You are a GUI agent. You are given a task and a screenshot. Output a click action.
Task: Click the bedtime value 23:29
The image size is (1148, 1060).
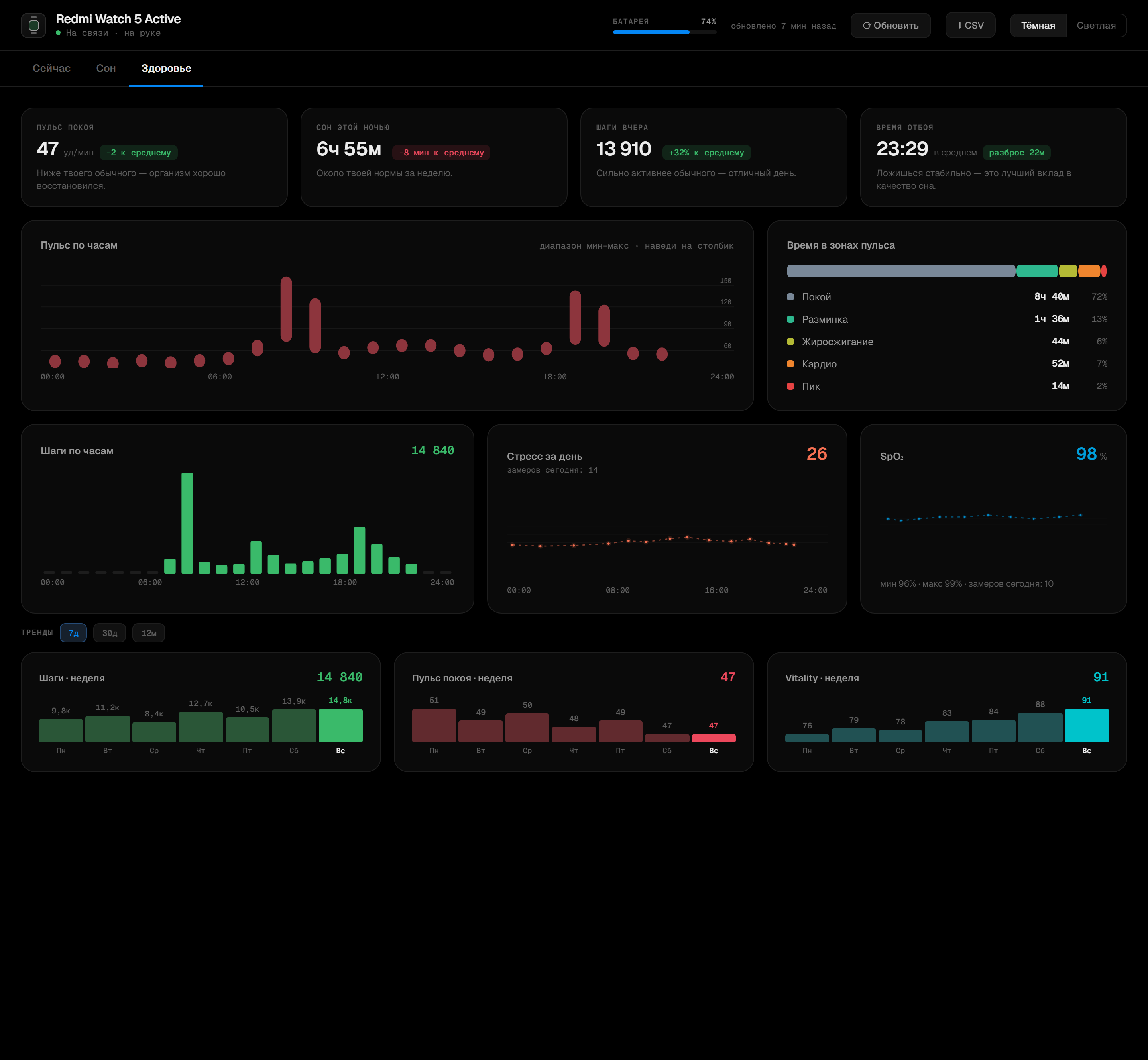[902, 149]
